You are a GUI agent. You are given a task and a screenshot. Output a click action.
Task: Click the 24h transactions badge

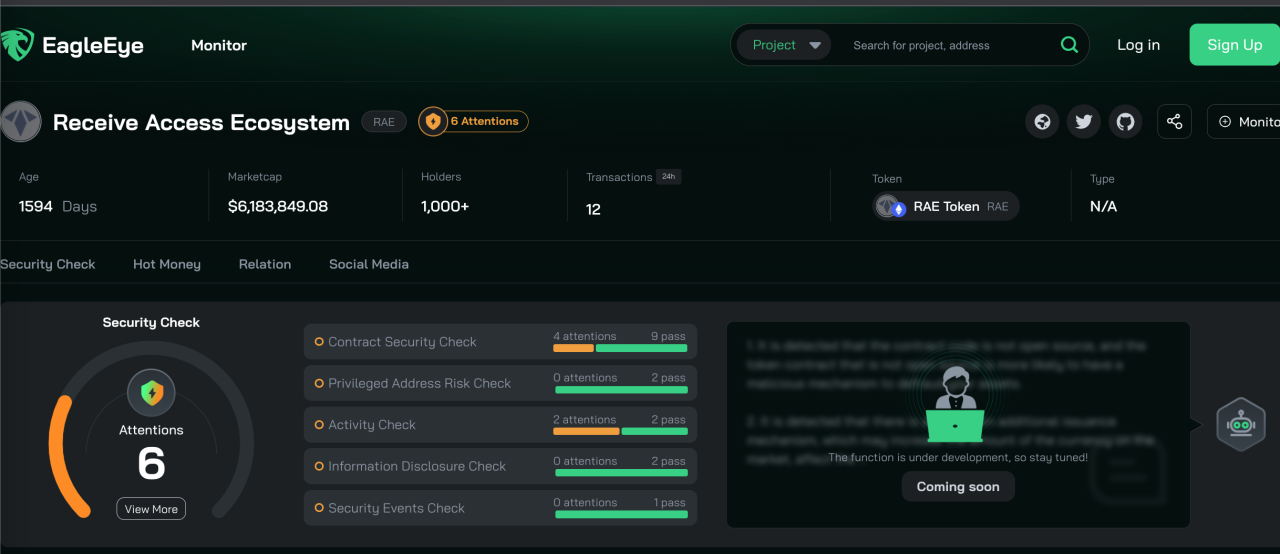coord(668,177)
